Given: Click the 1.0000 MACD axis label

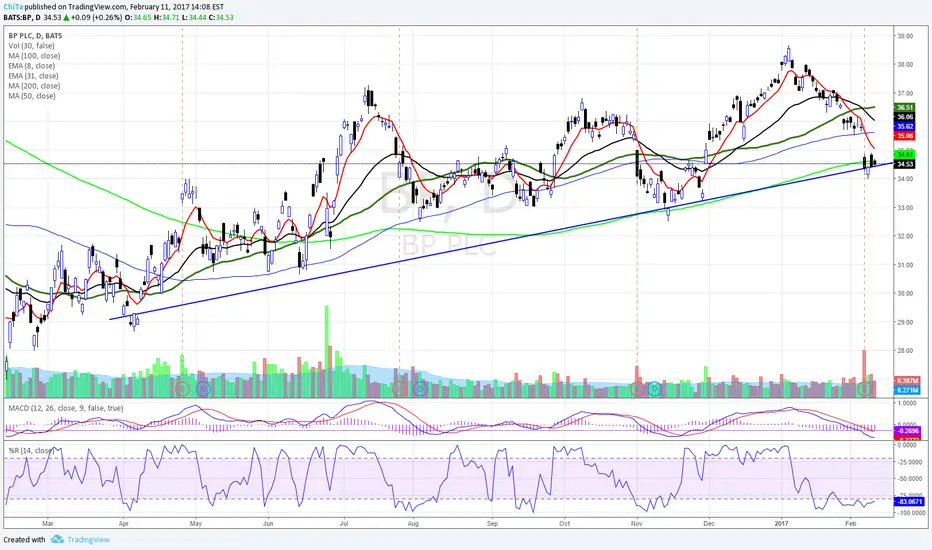Looking at the screenshot, I should 907,404.
